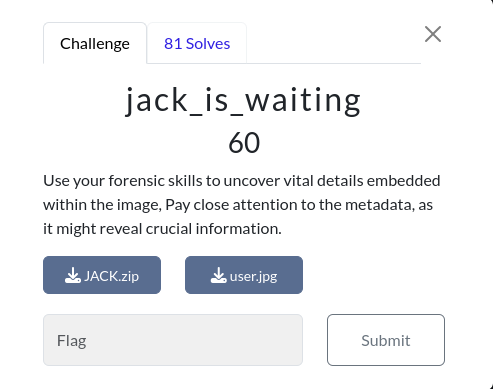Click the description line starting 'Use your forensic'
The height and width of the screenshot is (389, 493).
coord(242,181)
